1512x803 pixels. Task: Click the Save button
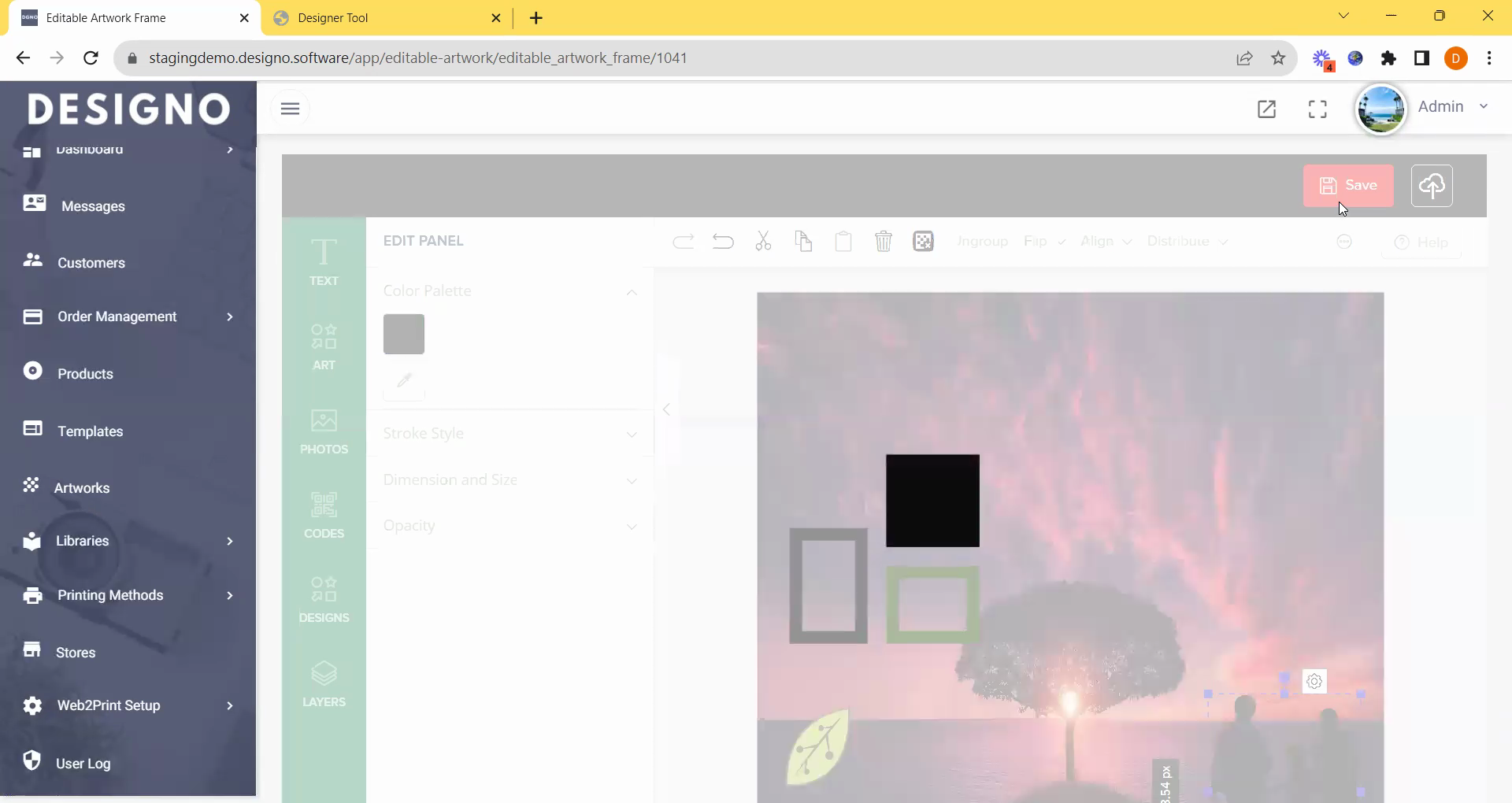[1347, 186]
